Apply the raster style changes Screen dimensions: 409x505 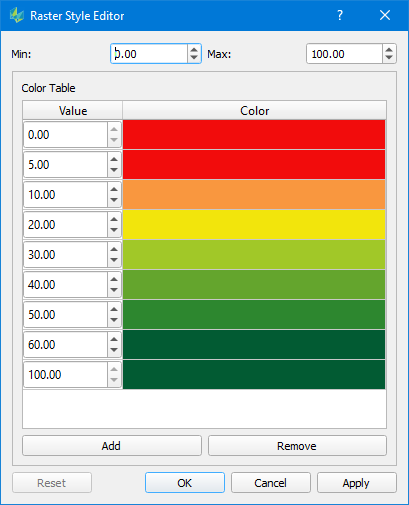point(356,483)
